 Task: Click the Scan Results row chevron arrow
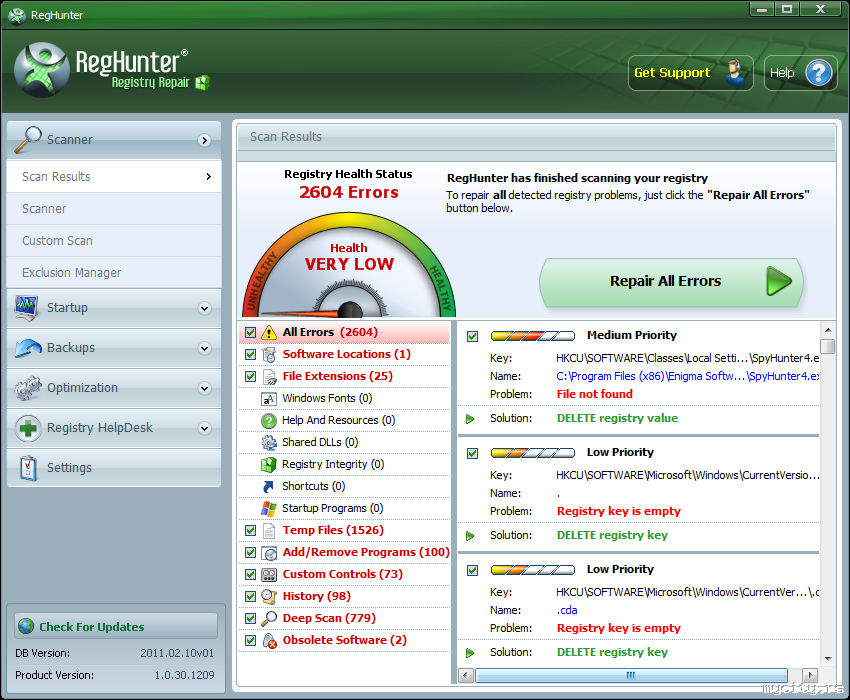point(209,176)
